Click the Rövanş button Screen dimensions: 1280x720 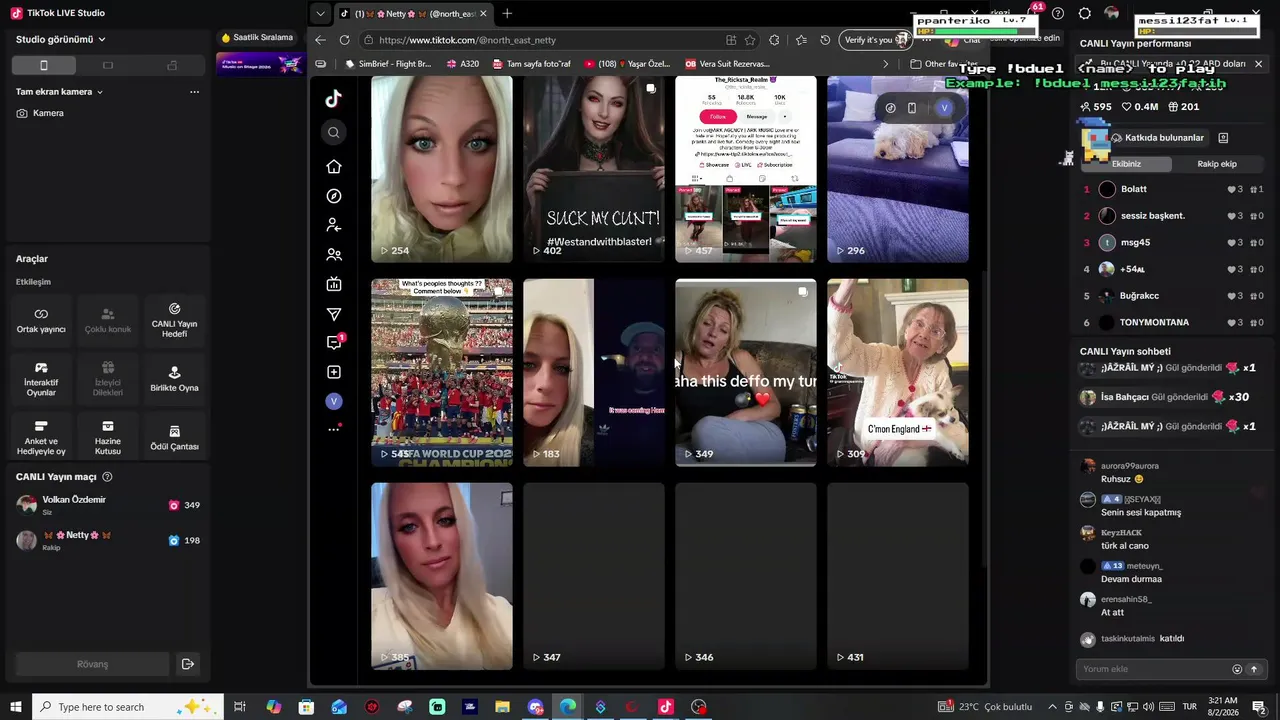[92, 664]
